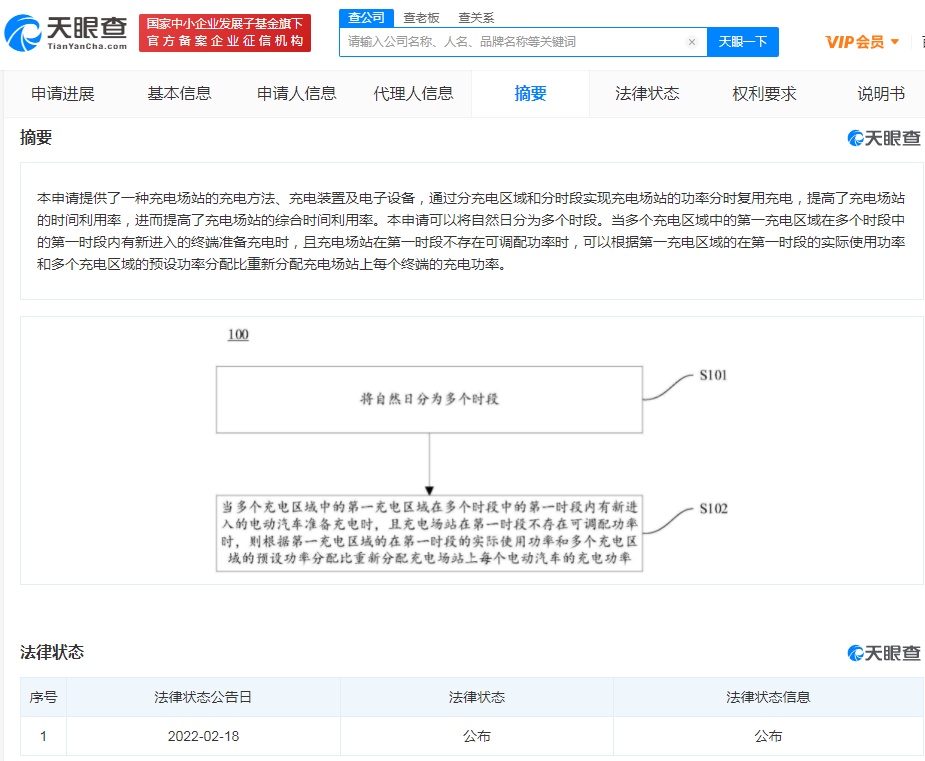Click the abstract paragraph text
Image resolution: width=925 pixels, height=761 pixels.
coord(471,231)
